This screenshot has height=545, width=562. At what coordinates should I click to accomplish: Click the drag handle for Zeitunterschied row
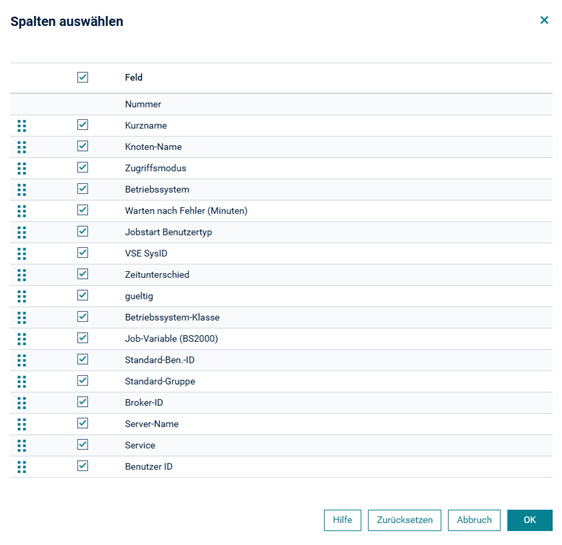click(22, 275)
